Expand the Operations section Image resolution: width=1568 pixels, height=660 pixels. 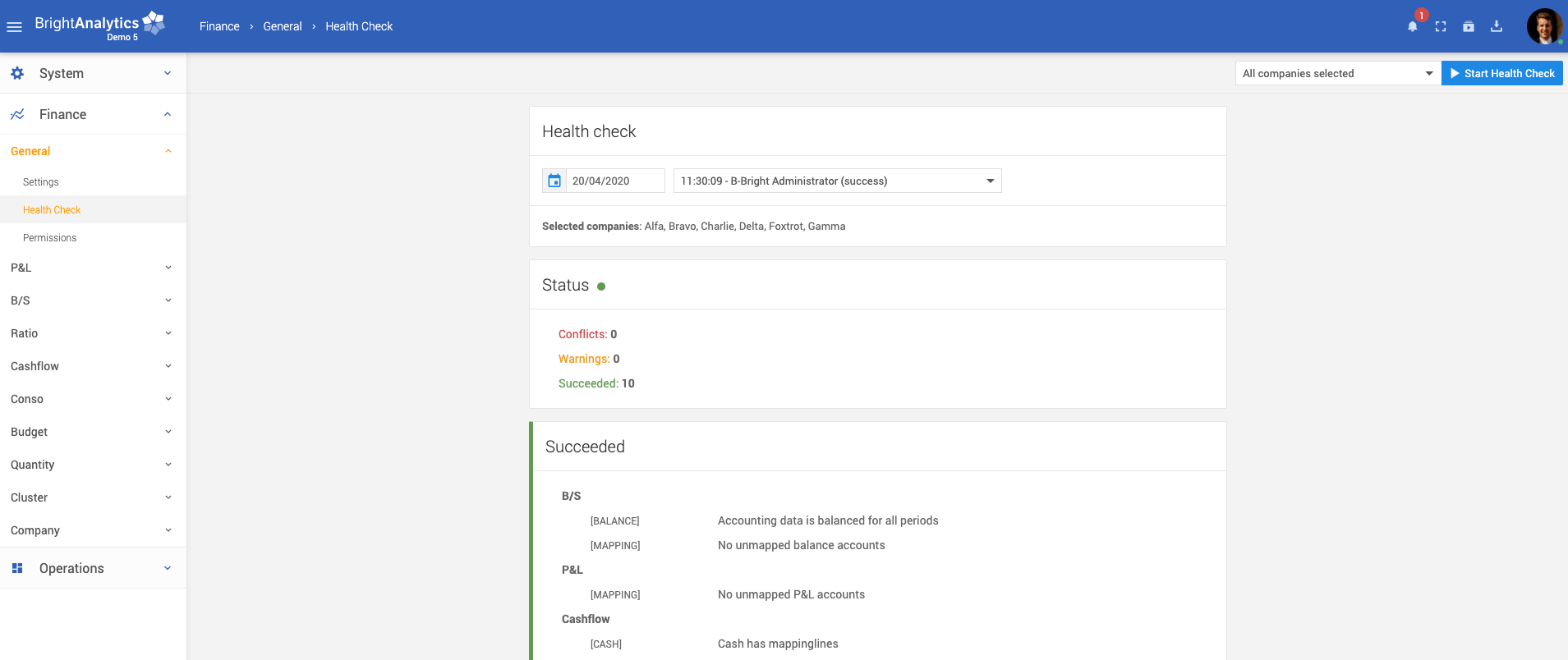pyautogui.click(x=93, y=568)
